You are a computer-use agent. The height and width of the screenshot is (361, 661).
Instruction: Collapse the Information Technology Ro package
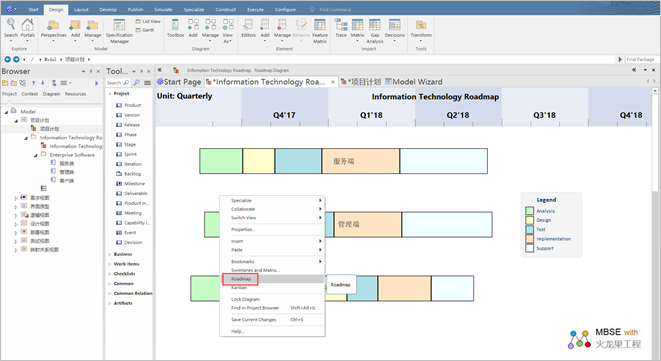tap(26, 138)
